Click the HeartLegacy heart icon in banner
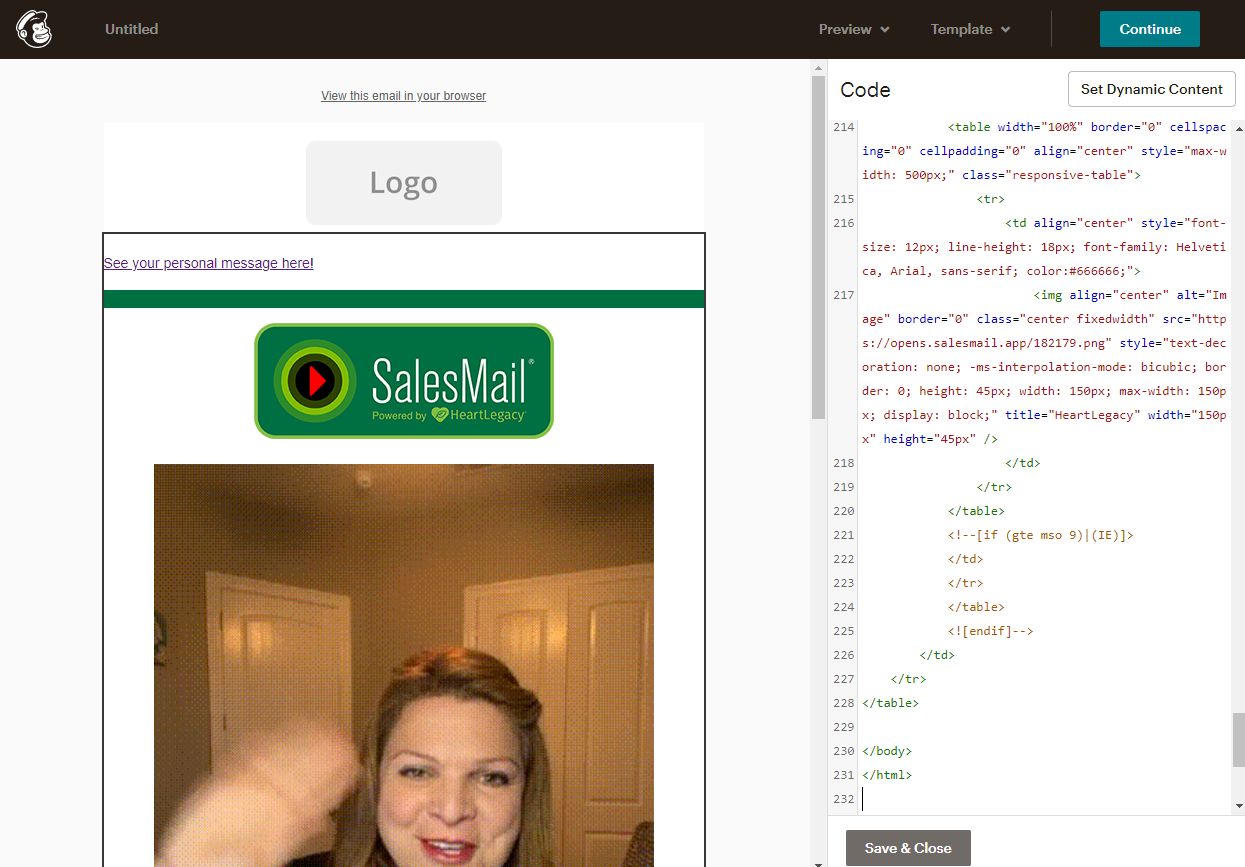 point(439,415)
